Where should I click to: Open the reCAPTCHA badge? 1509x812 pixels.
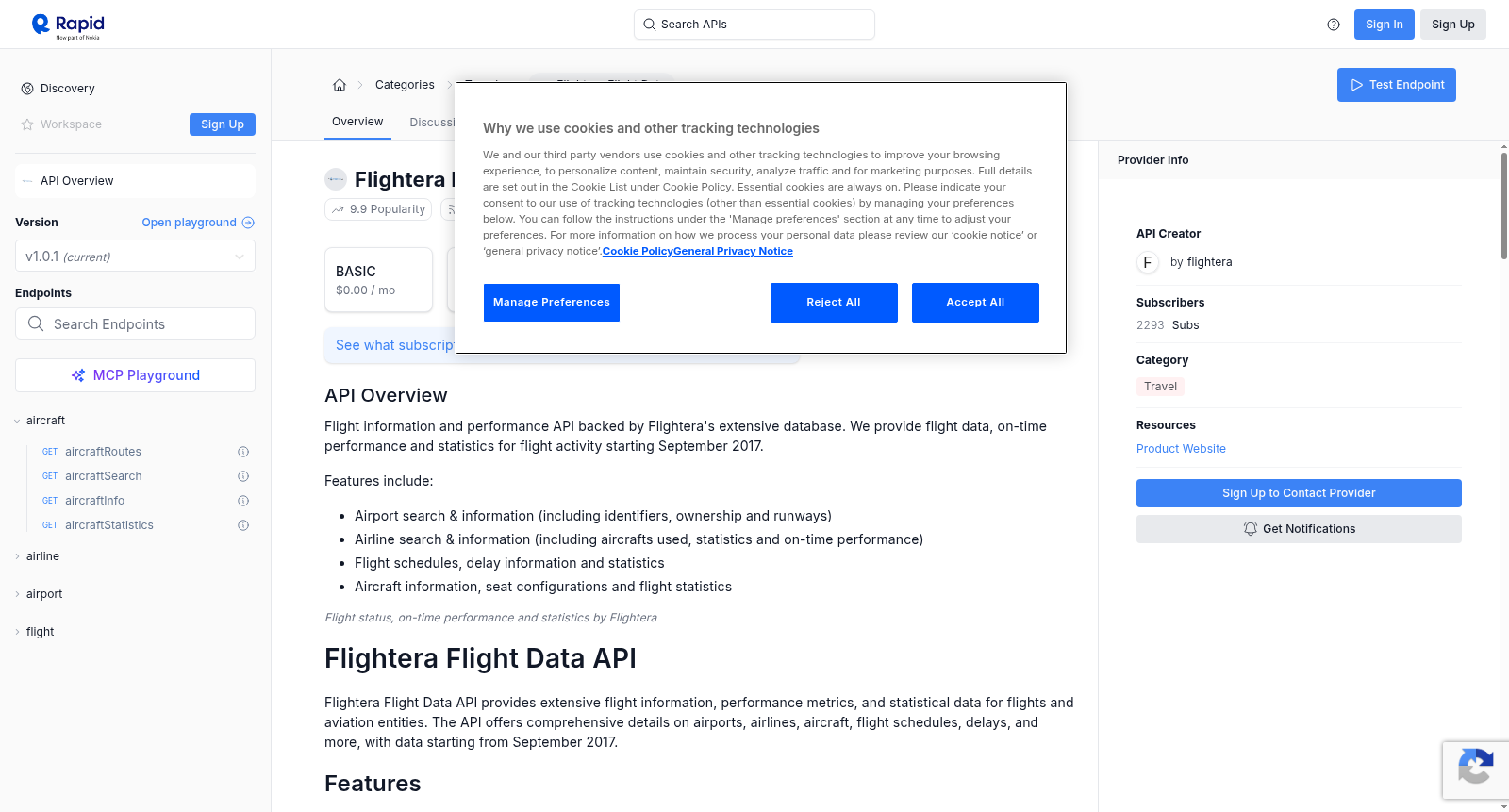click(1475, 771)
